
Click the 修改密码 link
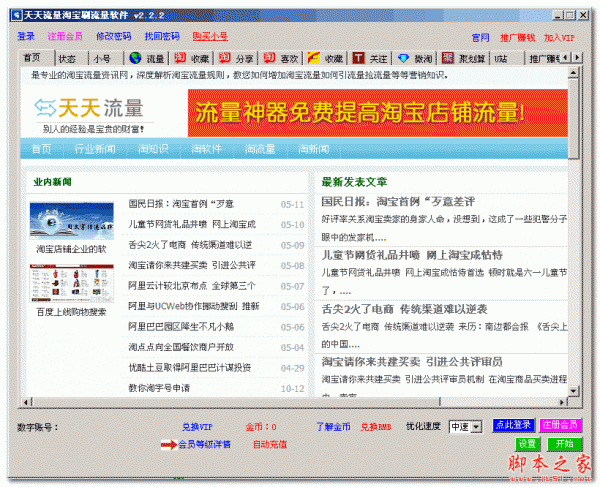[x=114, y=36]
